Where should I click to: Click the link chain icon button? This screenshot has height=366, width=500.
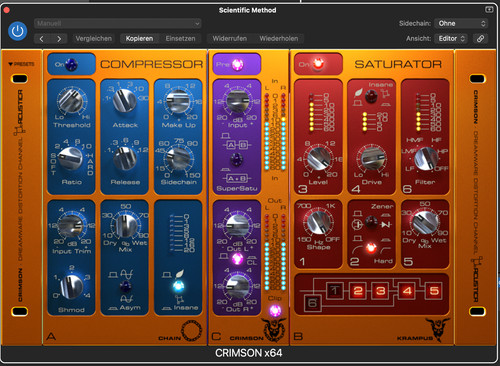coord(480,39)
